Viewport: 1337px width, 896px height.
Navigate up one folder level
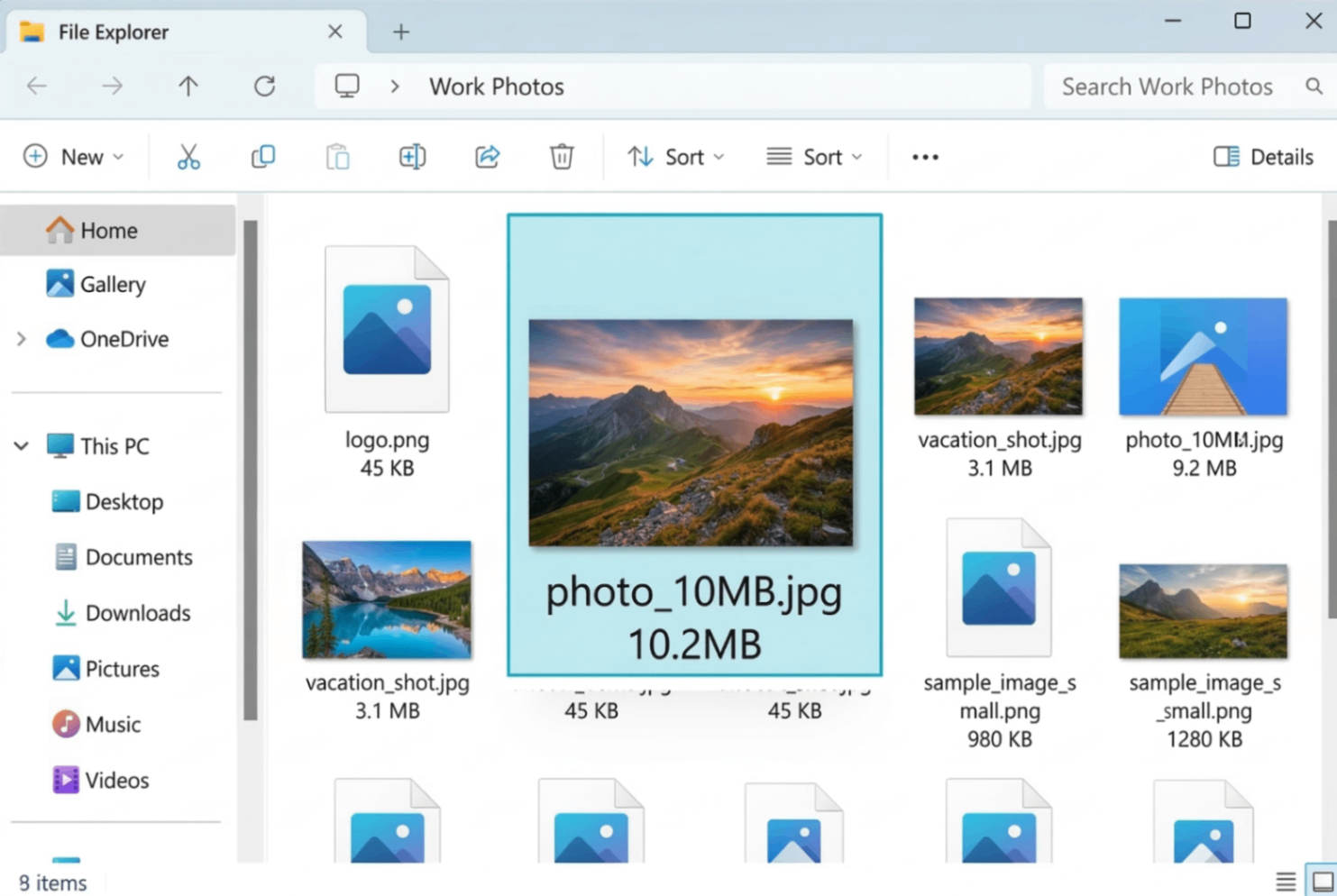(188, 86)
